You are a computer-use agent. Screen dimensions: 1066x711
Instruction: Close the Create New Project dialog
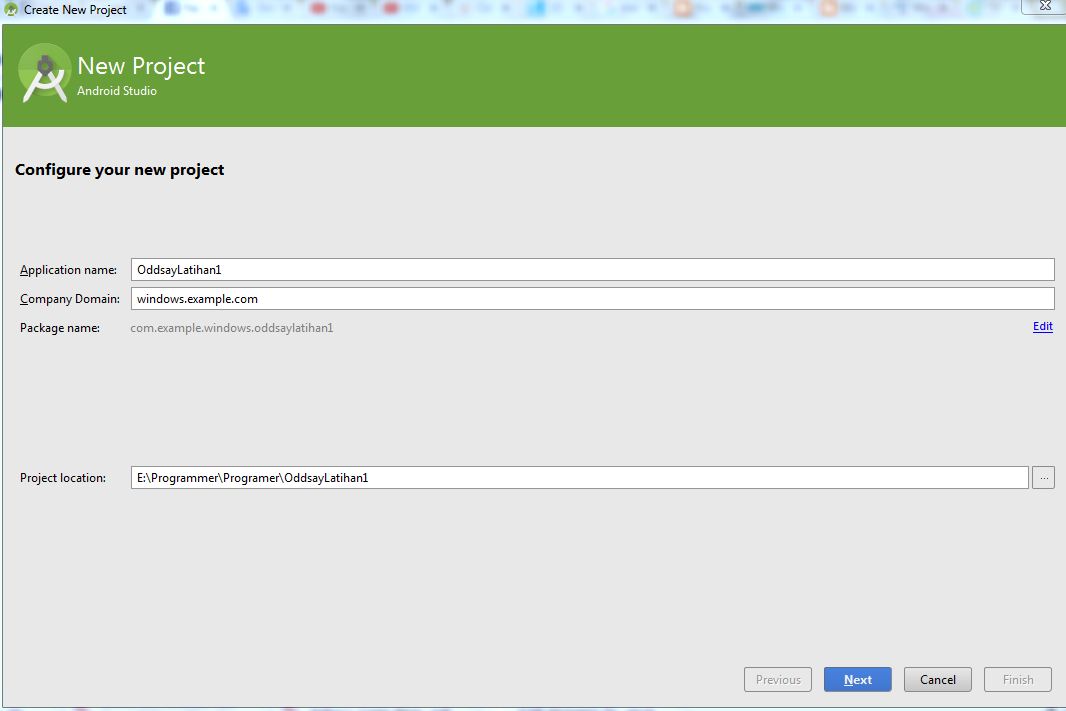click(x=1045, y=6)
